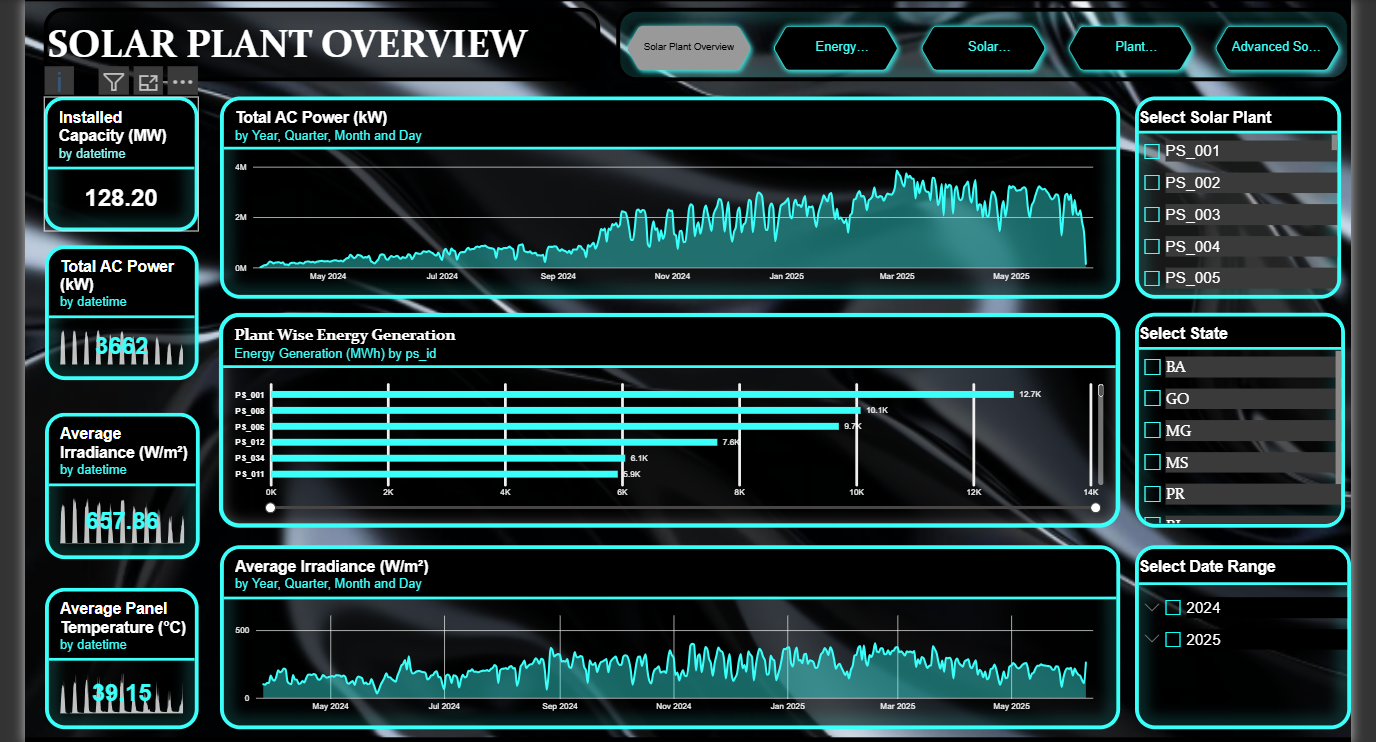Tick the MG state checkbox
Image resolution: width=1376 pixels, height=742 pixels.
pos(1152,431)
